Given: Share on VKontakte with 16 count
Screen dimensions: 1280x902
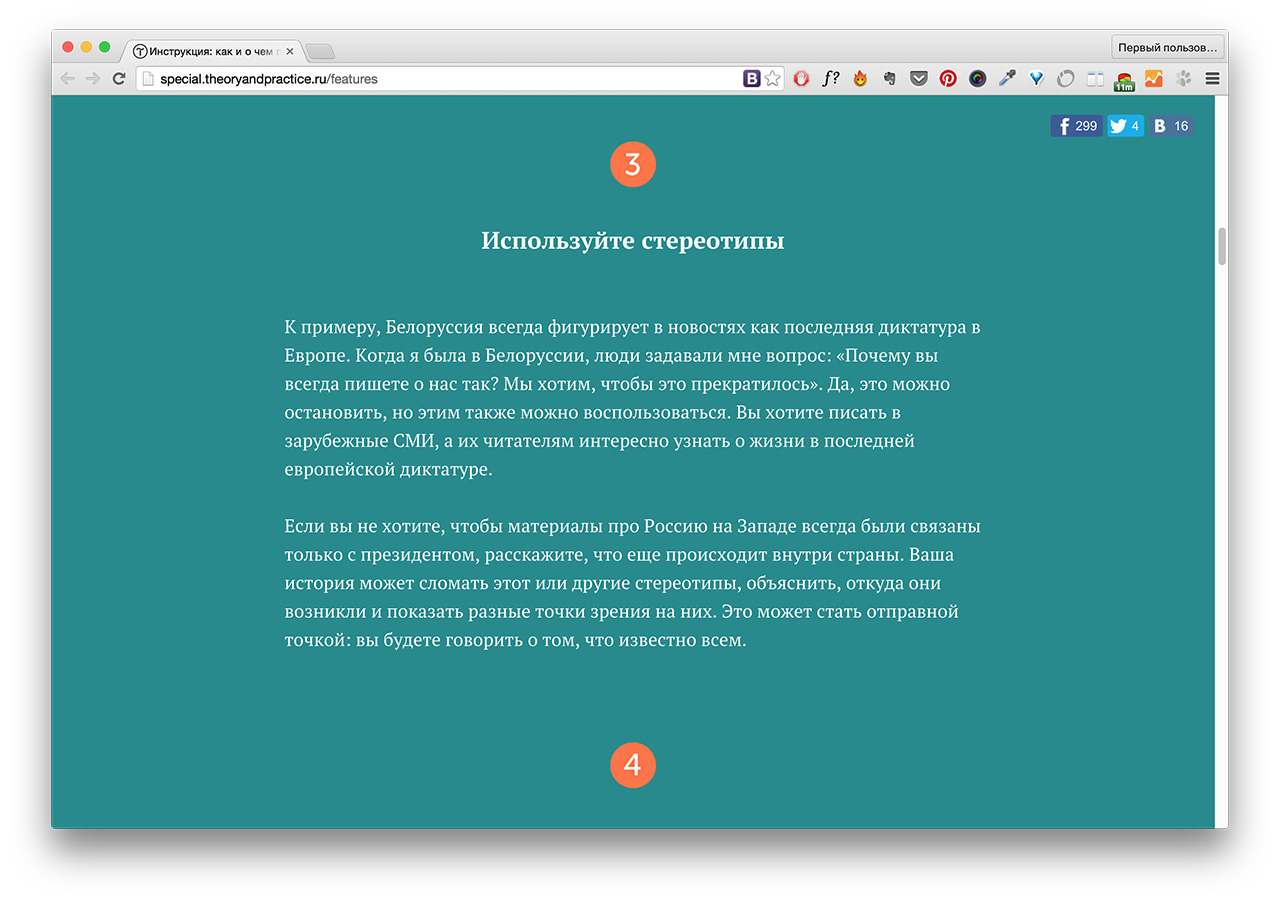Looking at the screenshot, I should [x=1171, y=126].
